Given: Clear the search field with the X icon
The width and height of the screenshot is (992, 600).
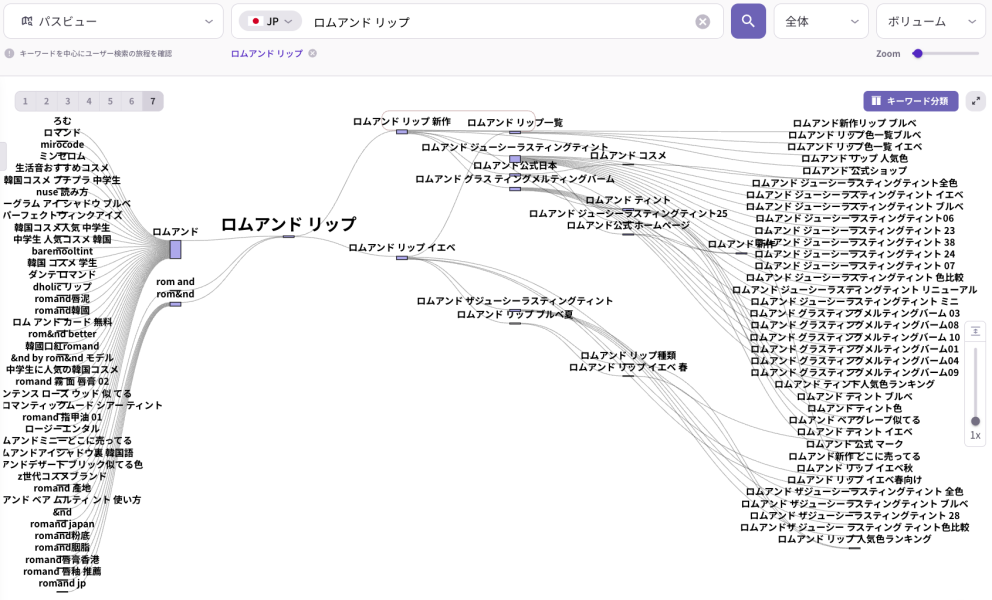Looking at the screenshot, I should point(702,22).
